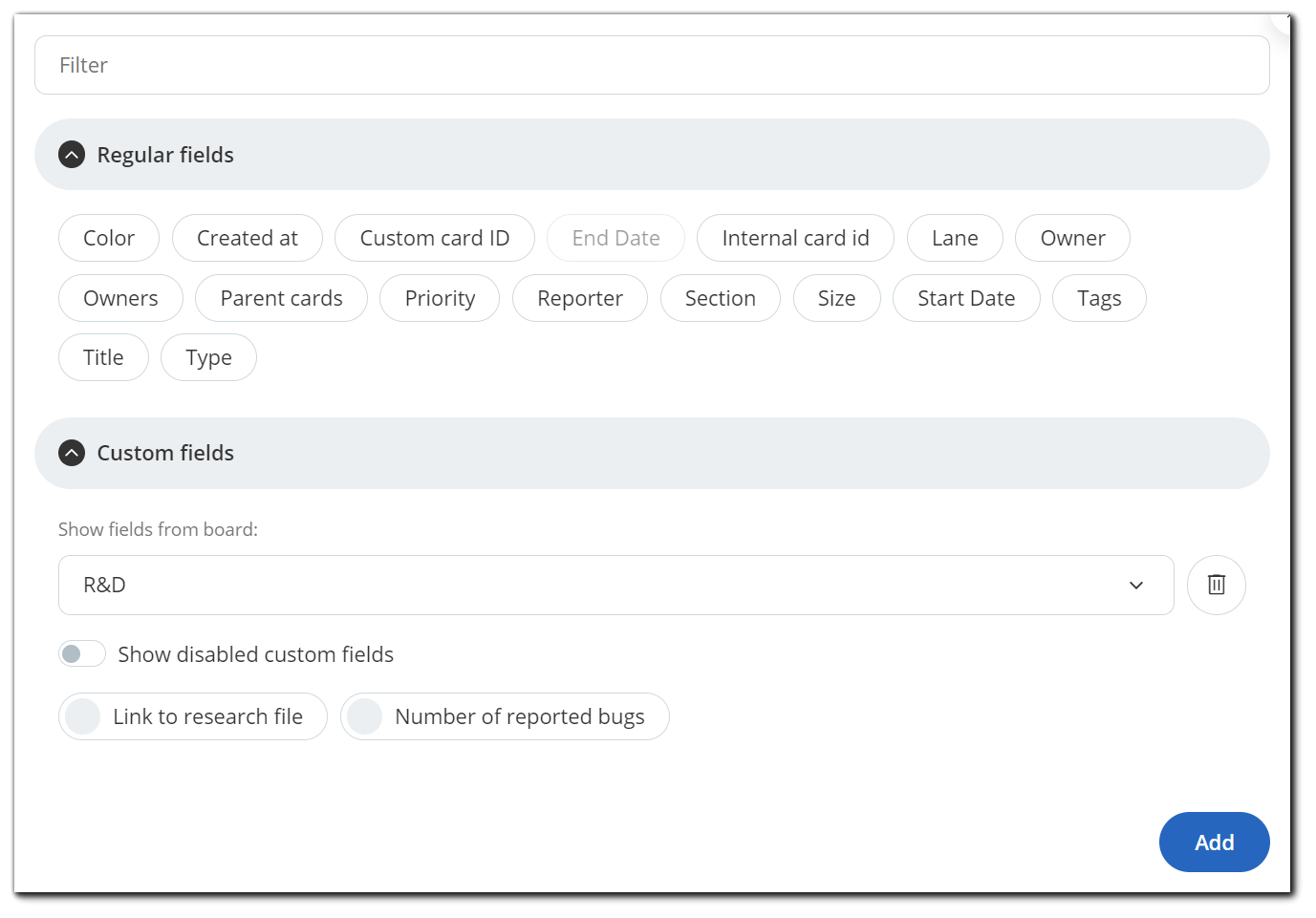
Task: Select the Parent cards field
Action: tap(281, 298)
